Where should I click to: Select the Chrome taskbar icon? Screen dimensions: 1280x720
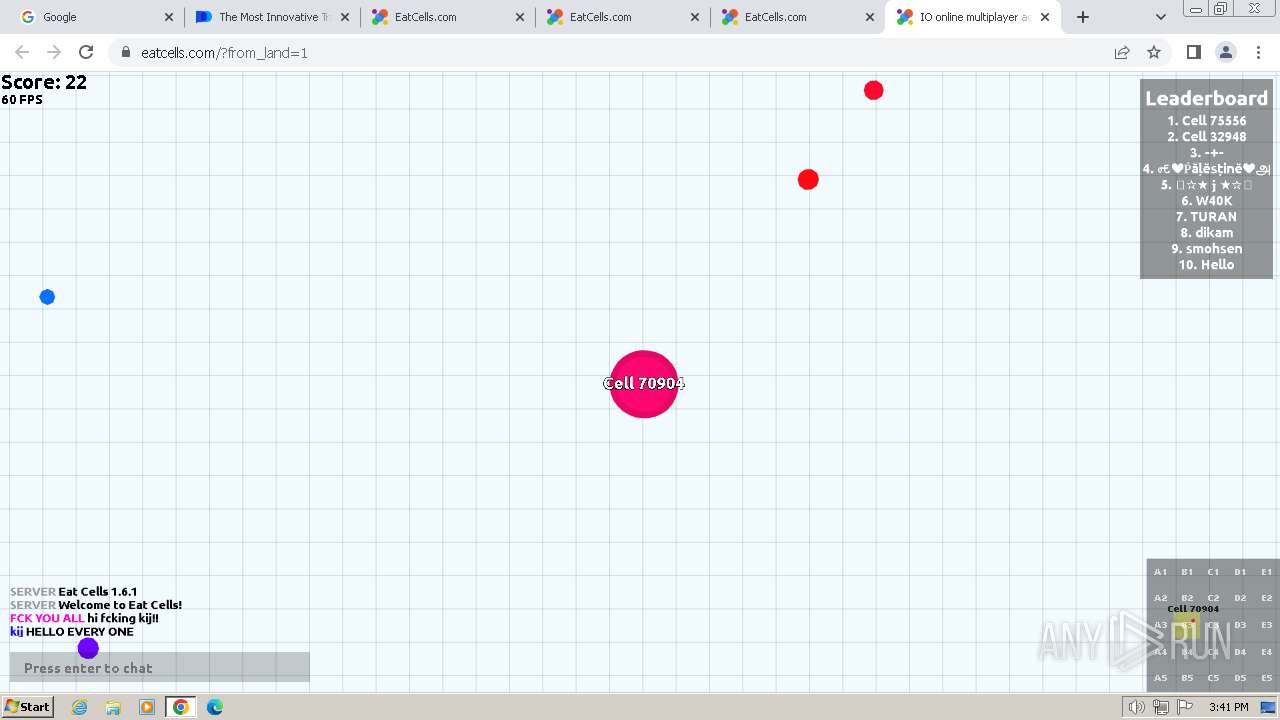tap(181, 707)
